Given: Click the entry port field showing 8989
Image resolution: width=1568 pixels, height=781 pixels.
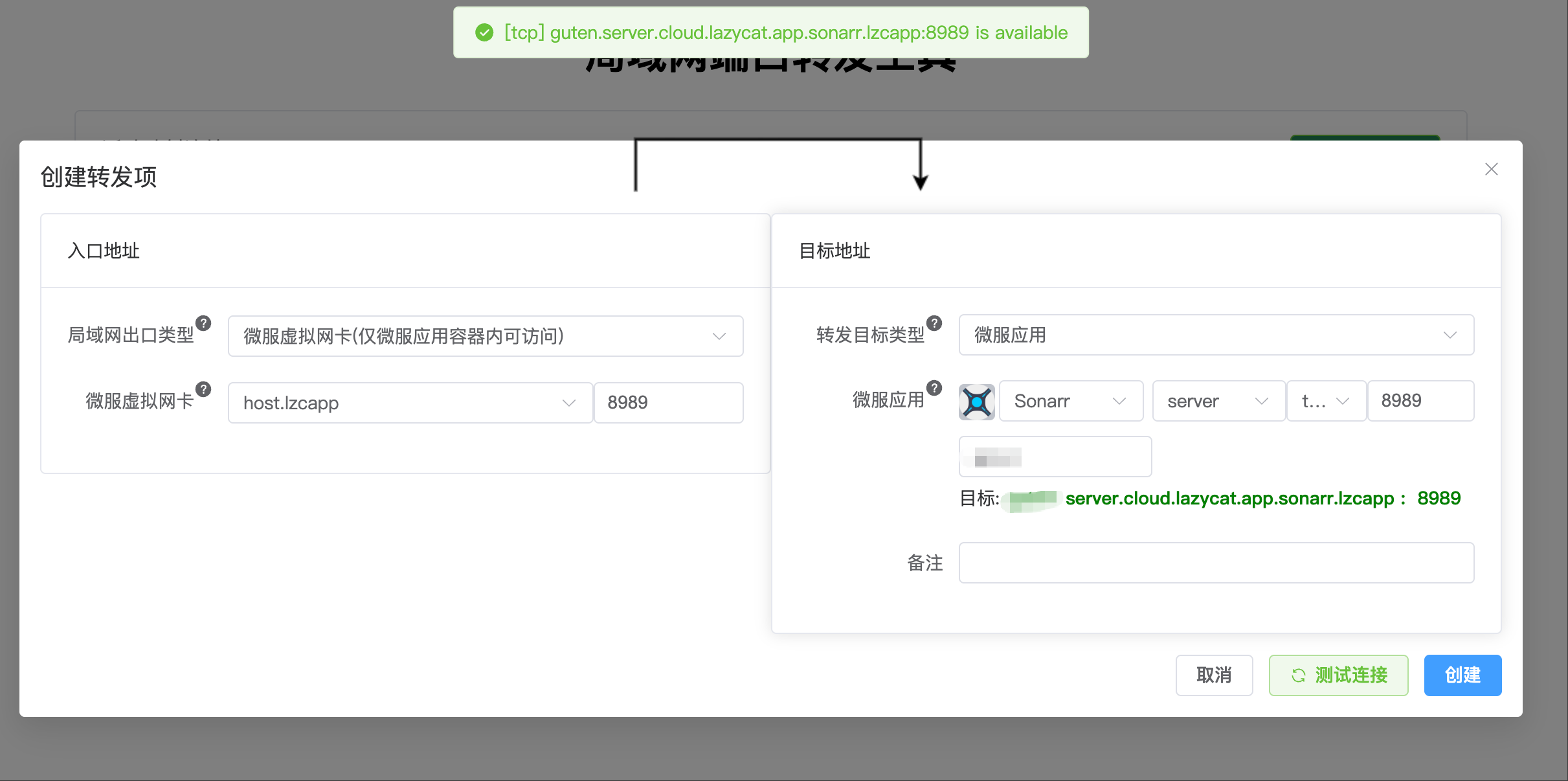Looking at the screenshot, I should pos(669,403).
